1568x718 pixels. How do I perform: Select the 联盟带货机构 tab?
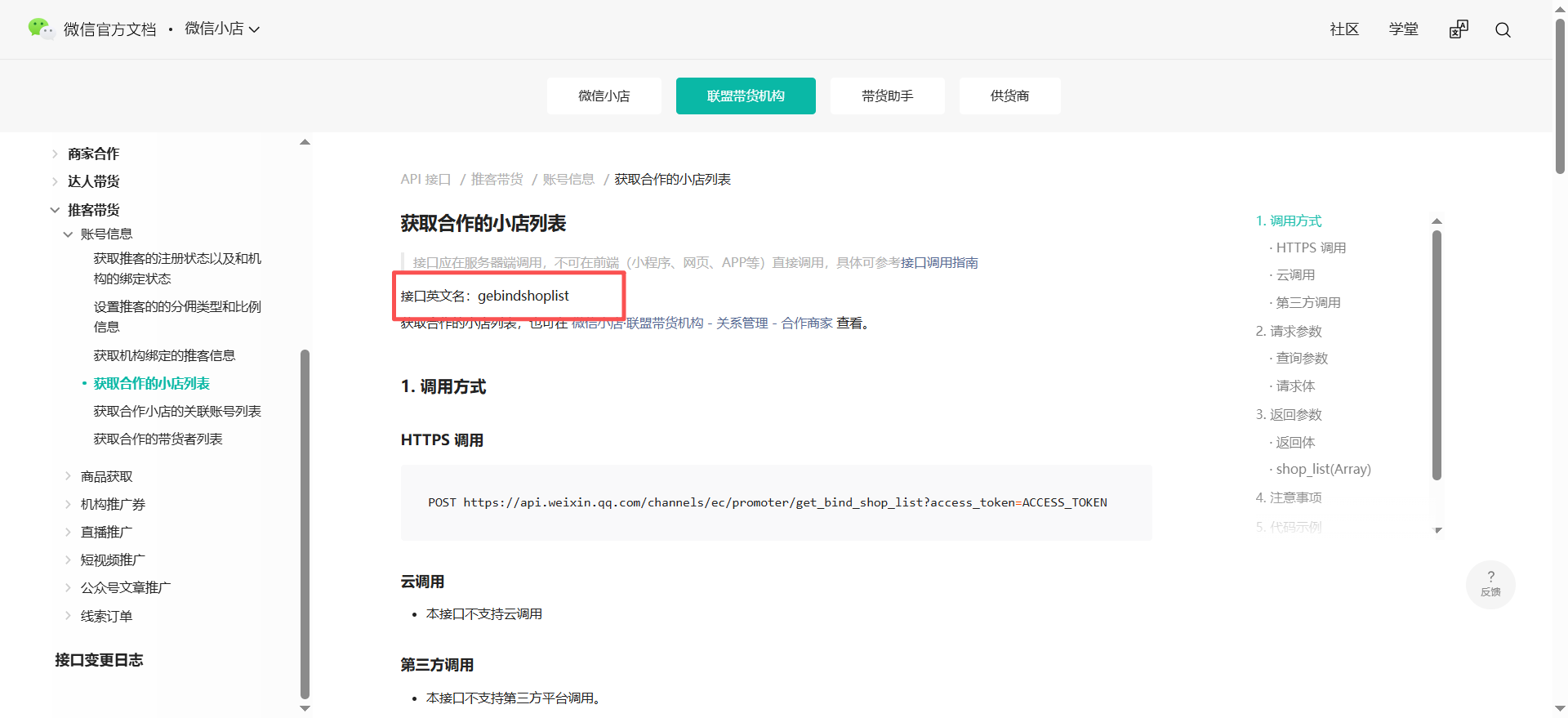coord(746,96)
